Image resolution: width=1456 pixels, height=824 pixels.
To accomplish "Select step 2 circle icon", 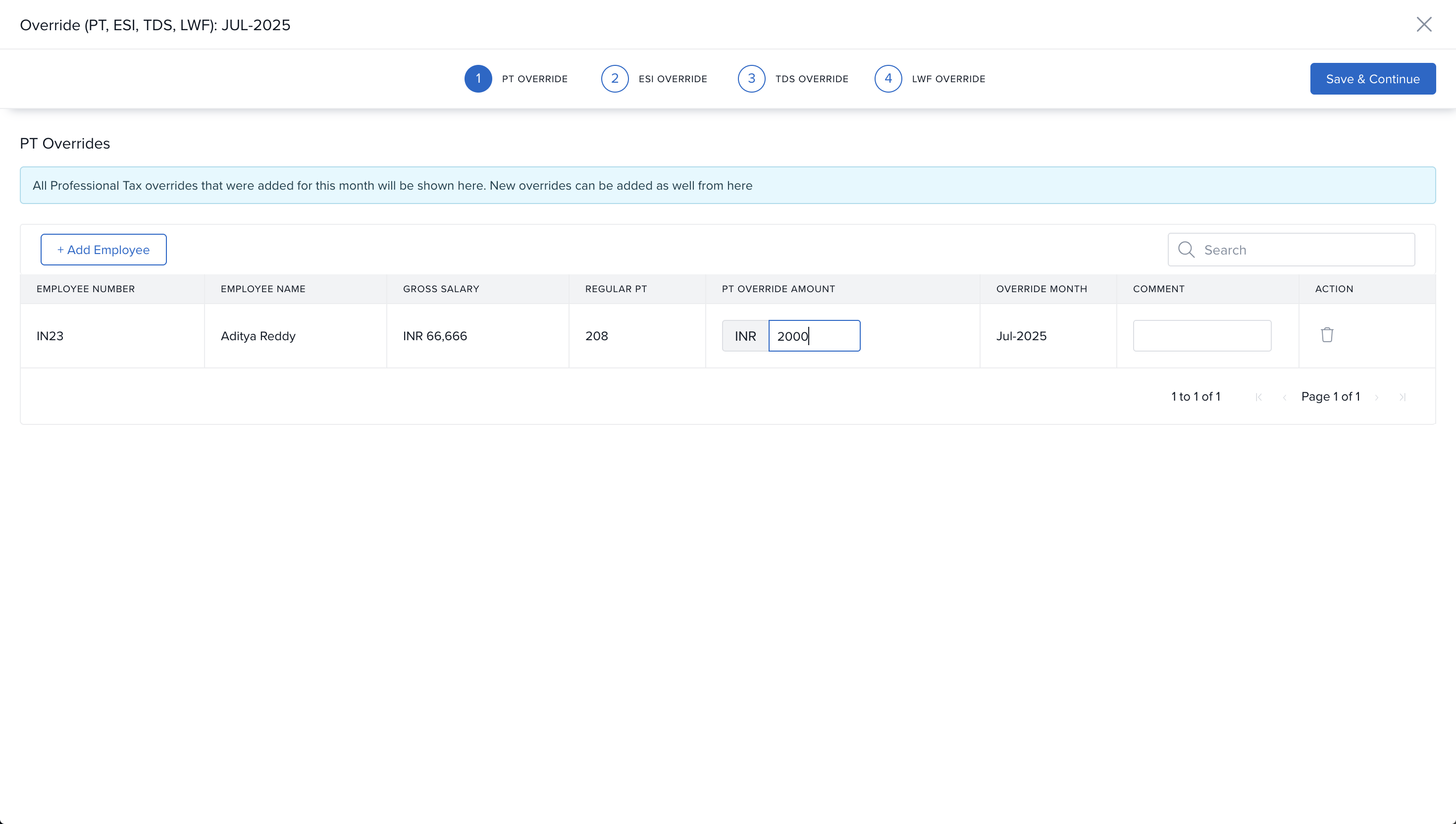I will click(615, 79).
